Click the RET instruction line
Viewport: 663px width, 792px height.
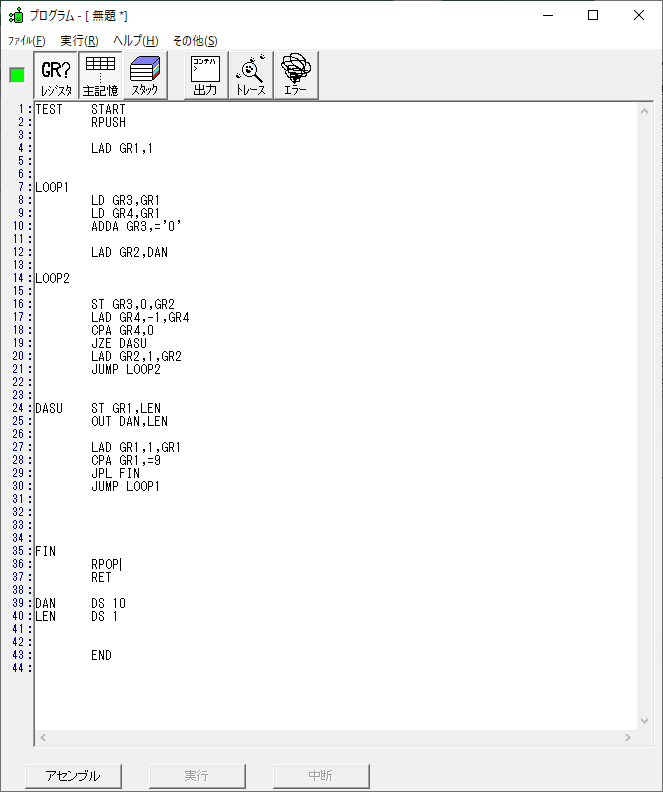[101, 577]
